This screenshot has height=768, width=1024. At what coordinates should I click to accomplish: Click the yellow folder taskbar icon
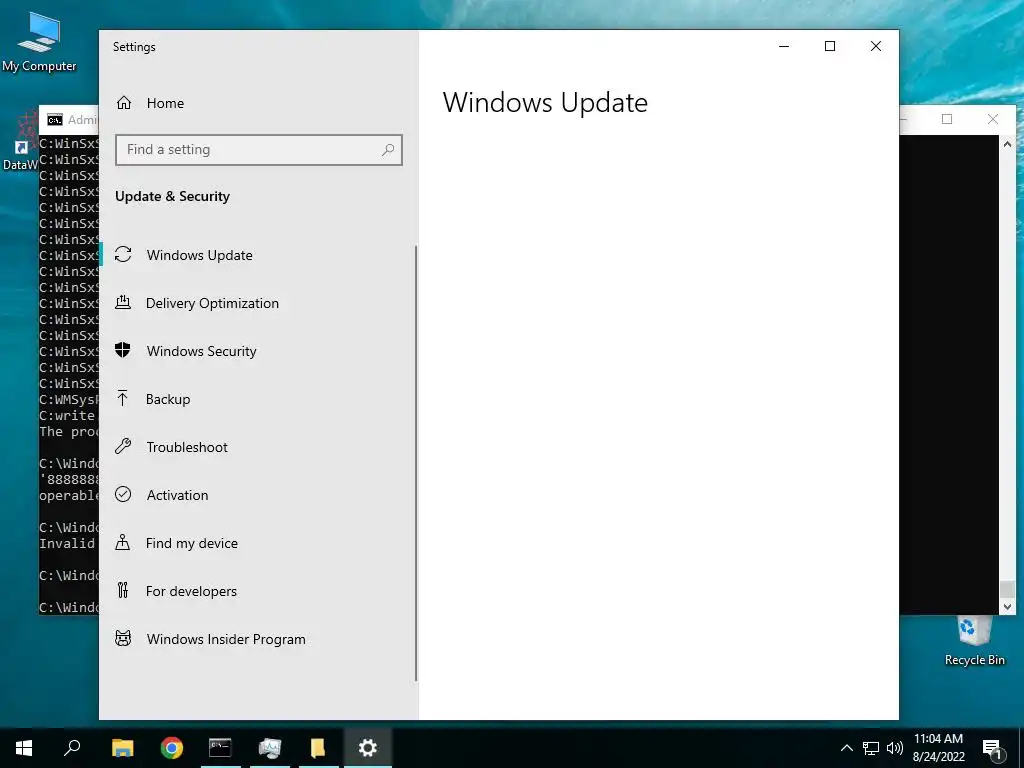[x=318, y=748]
